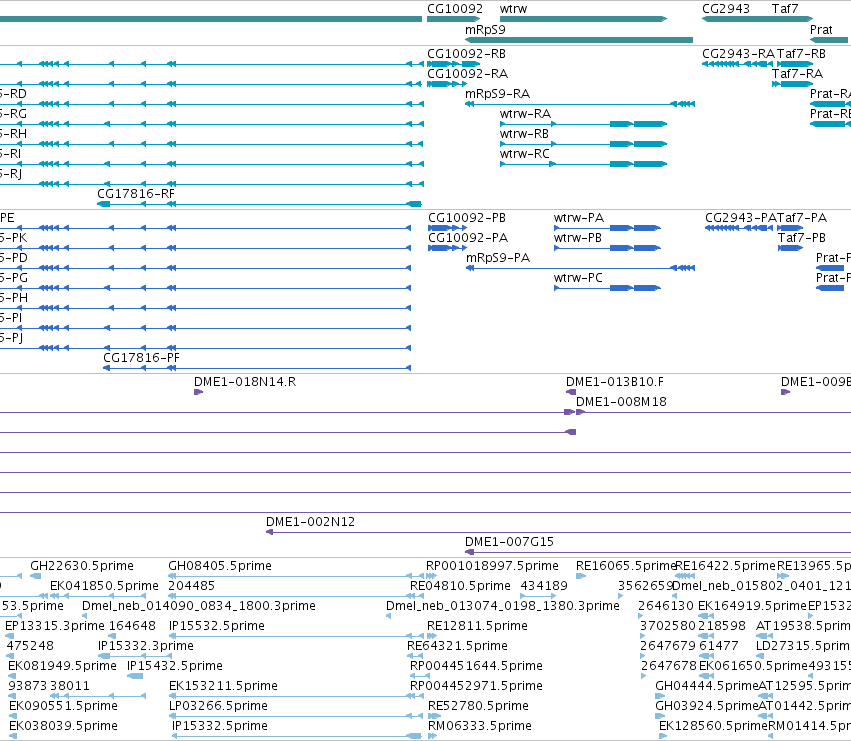Select the Dmel_neb_014090_0834_1800.3prime label

pyautogui.click(x=199, y=606)
